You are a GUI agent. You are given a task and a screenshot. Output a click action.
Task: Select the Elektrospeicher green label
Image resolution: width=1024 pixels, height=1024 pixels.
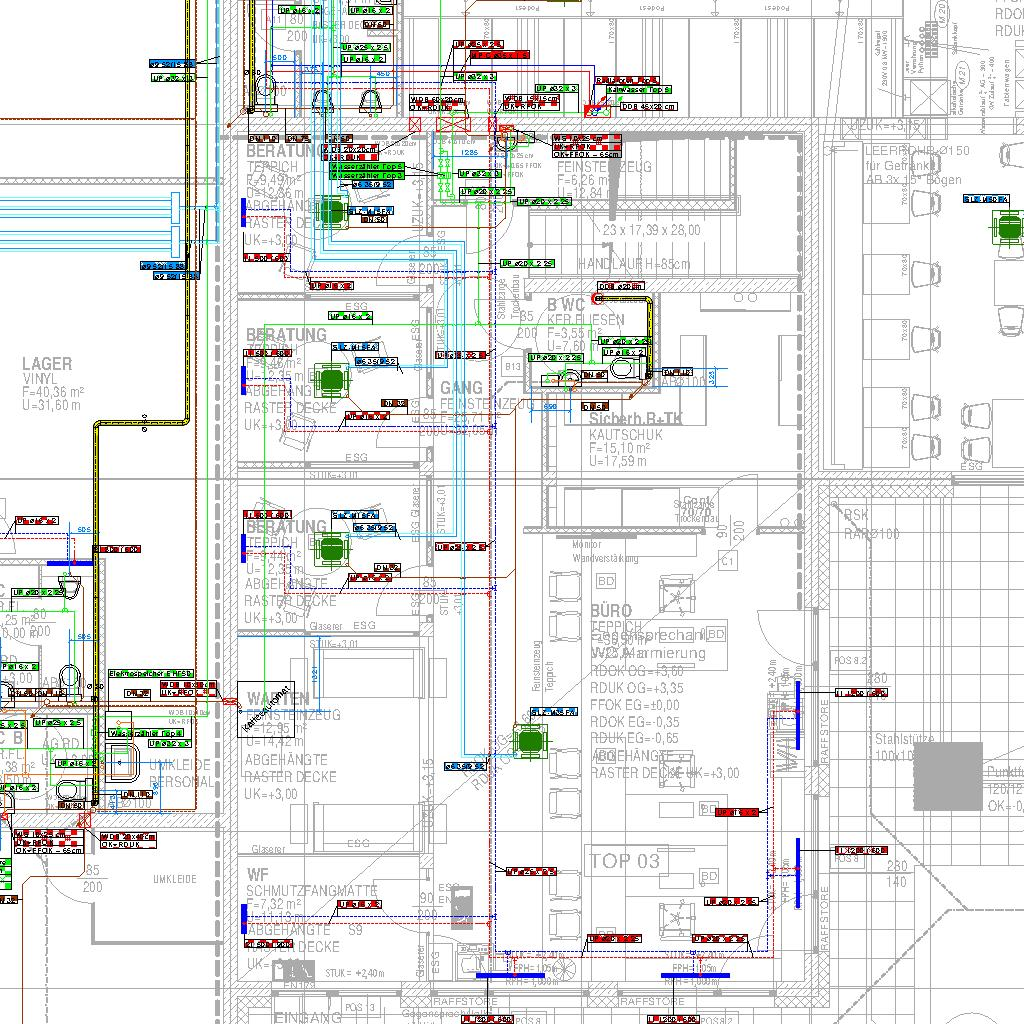(x=150, y=673)
